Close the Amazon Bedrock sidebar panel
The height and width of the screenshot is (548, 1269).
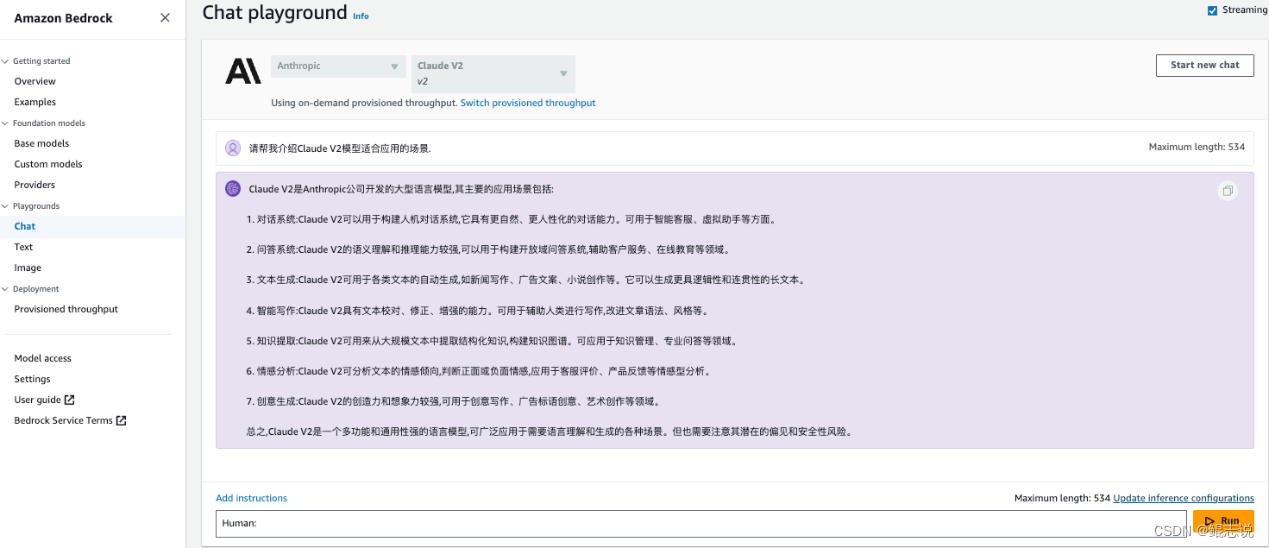click(165, 18)
